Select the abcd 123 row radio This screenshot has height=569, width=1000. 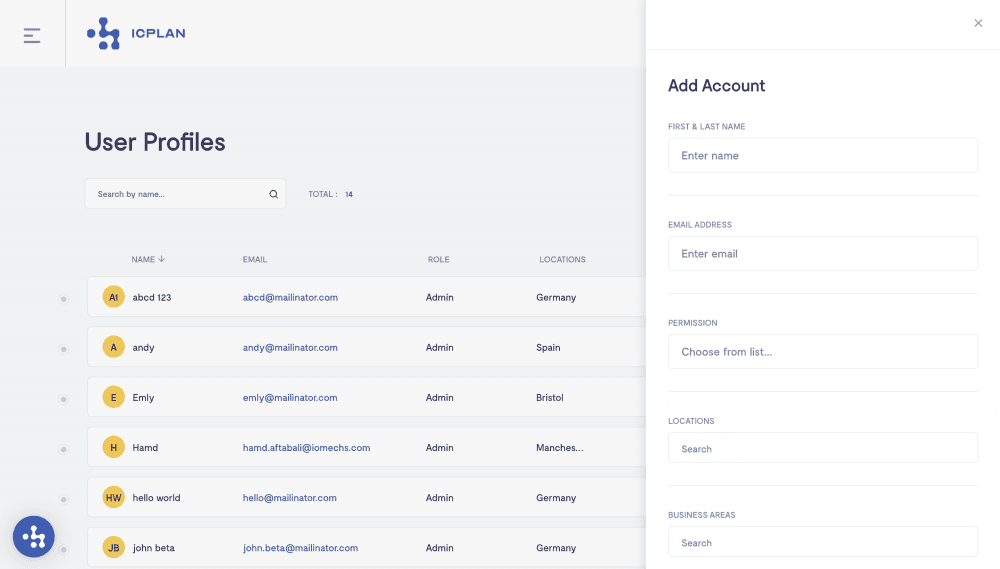(x=64, y=299)
